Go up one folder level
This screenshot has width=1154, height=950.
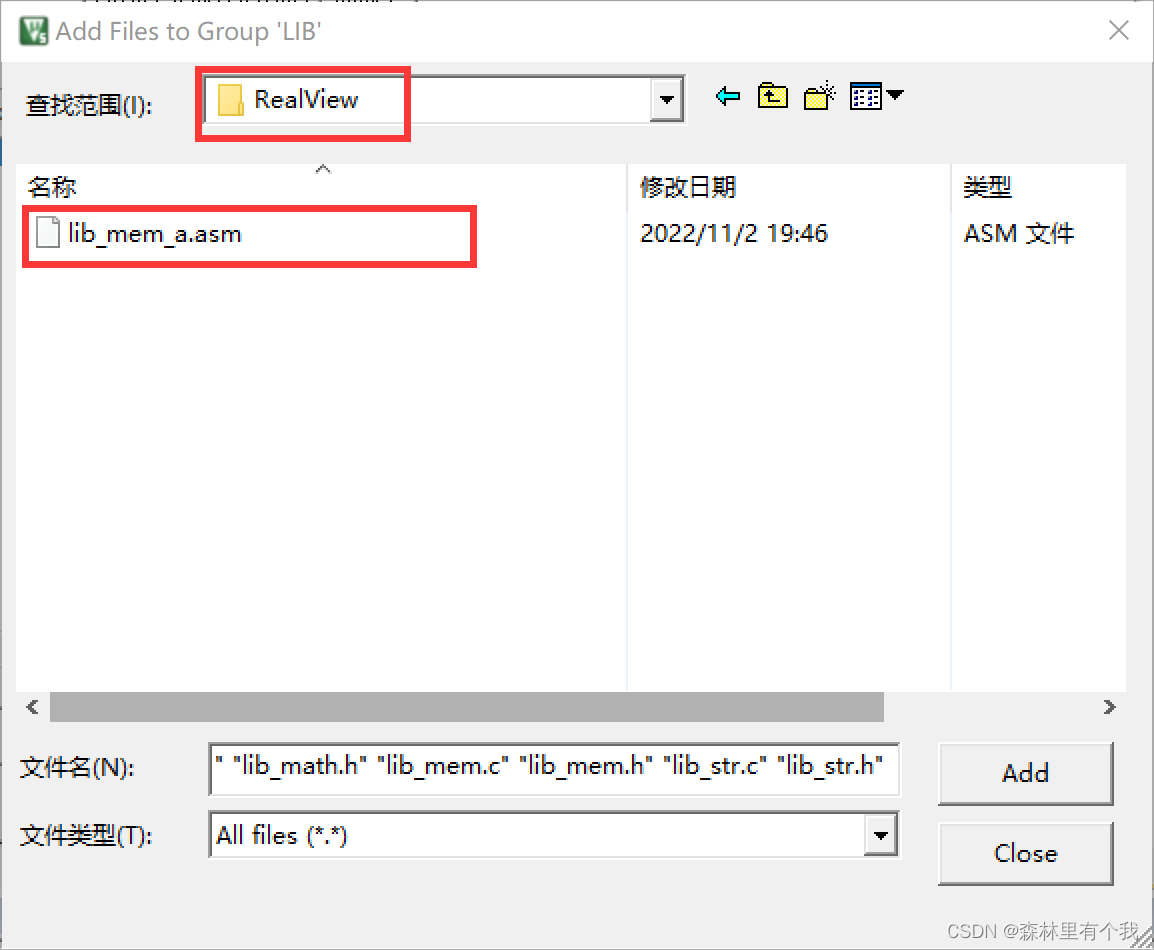click(x=773, y=96)
